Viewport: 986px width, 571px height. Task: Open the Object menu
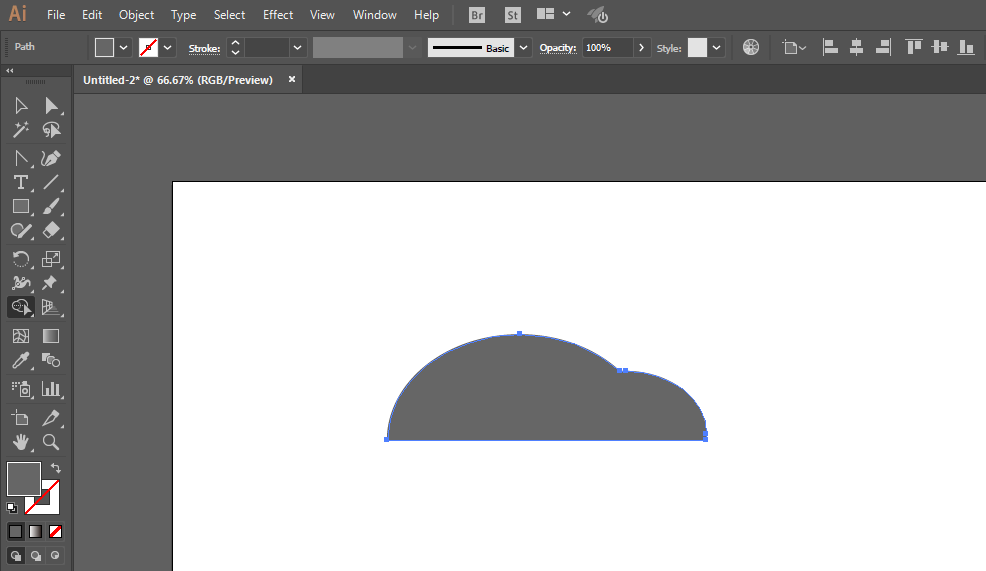(136, 14)
